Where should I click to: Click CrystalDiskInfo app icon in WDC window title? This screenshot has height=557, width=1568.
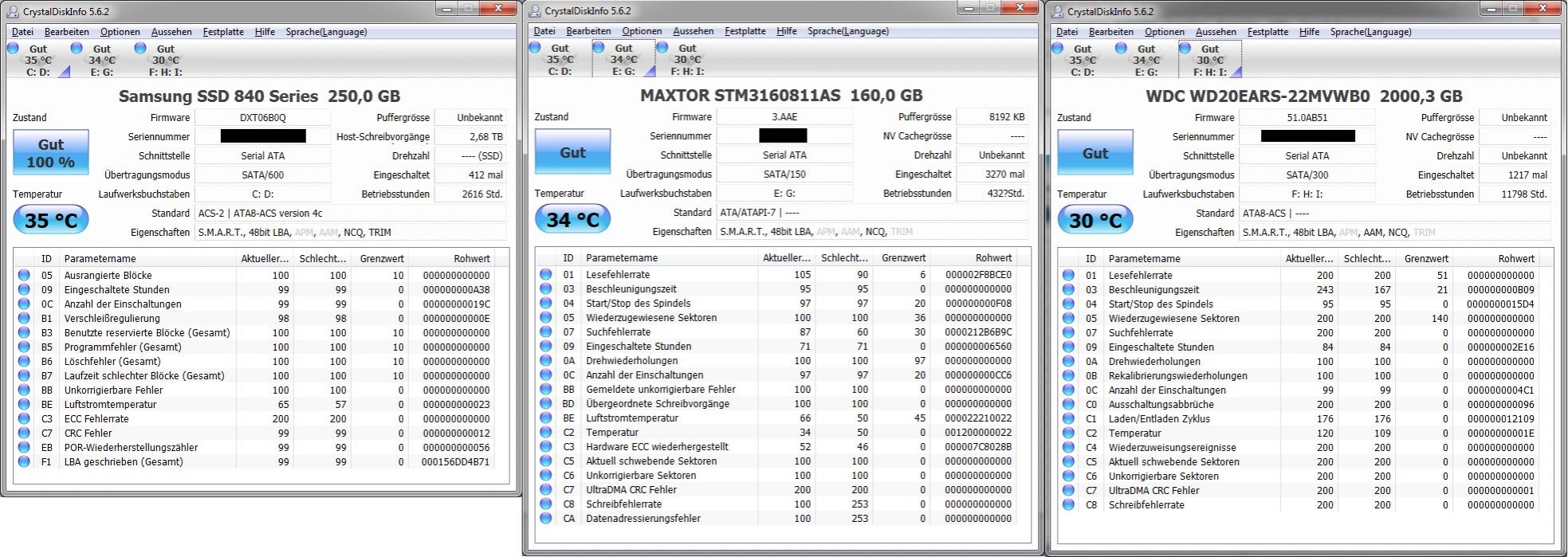coord(1058,11)
